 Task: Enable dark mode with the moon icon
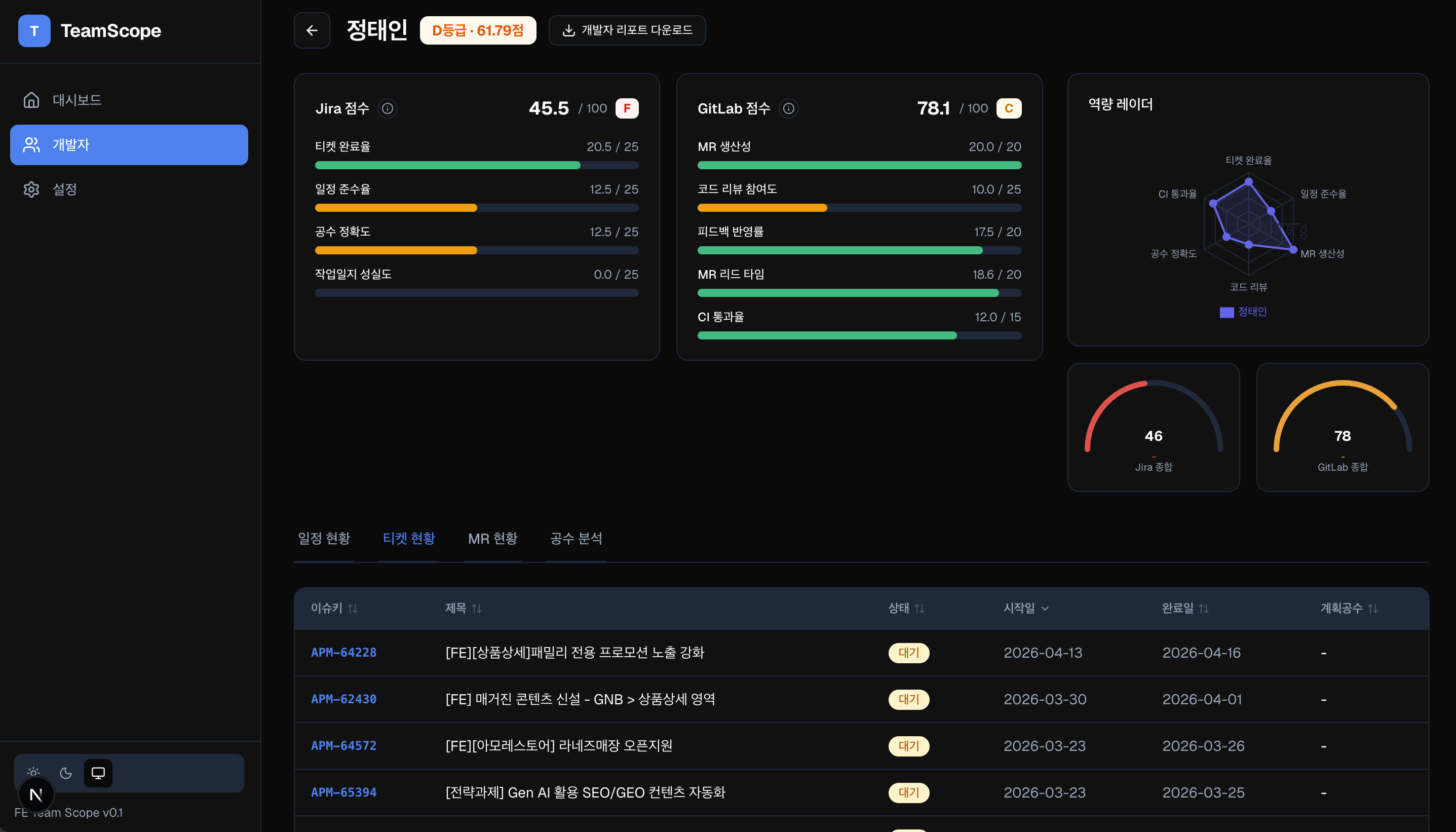[66, 772]
